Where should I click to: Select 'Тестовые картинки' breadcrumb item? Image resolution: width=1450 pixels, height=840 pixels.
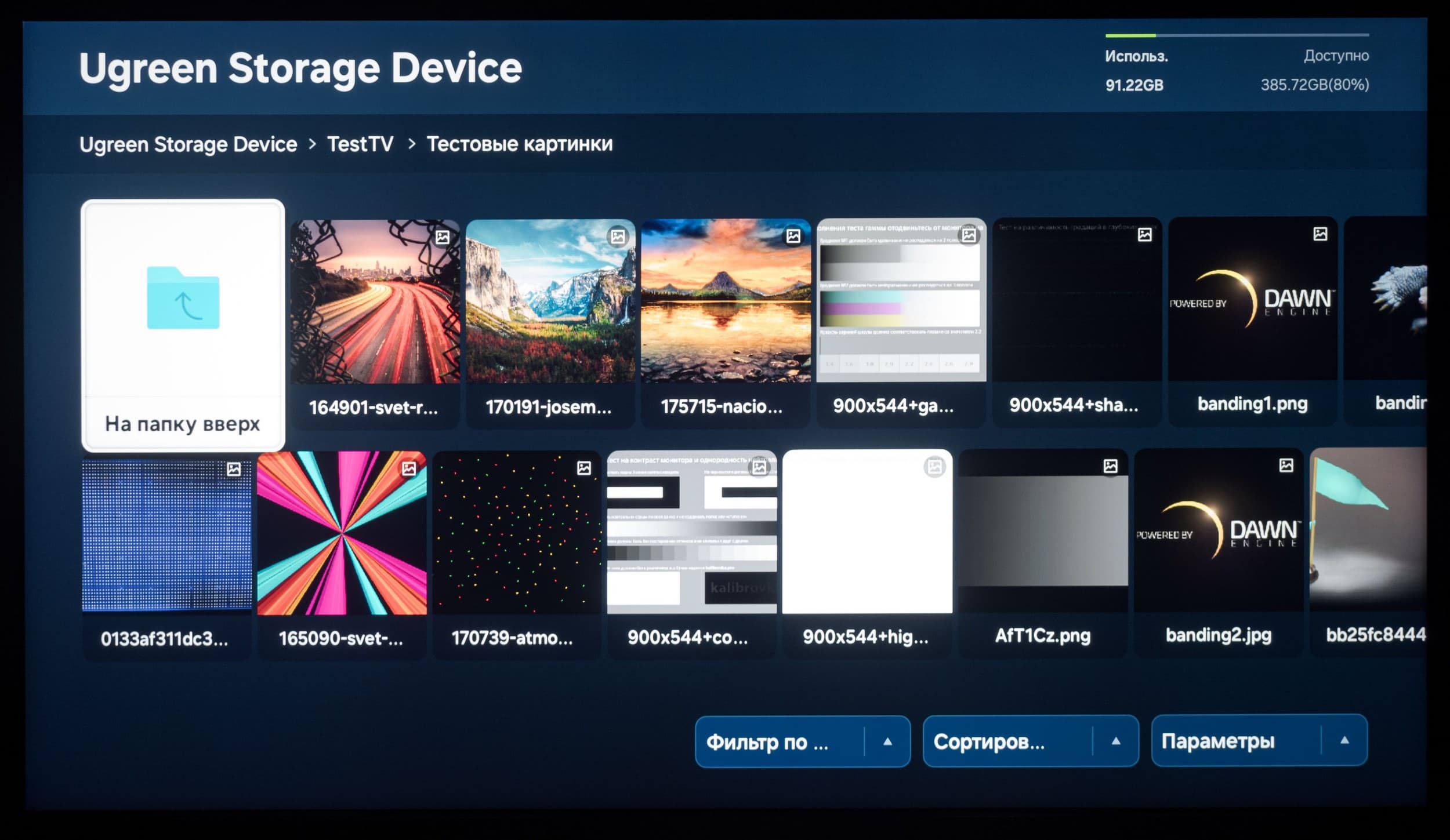520,144
